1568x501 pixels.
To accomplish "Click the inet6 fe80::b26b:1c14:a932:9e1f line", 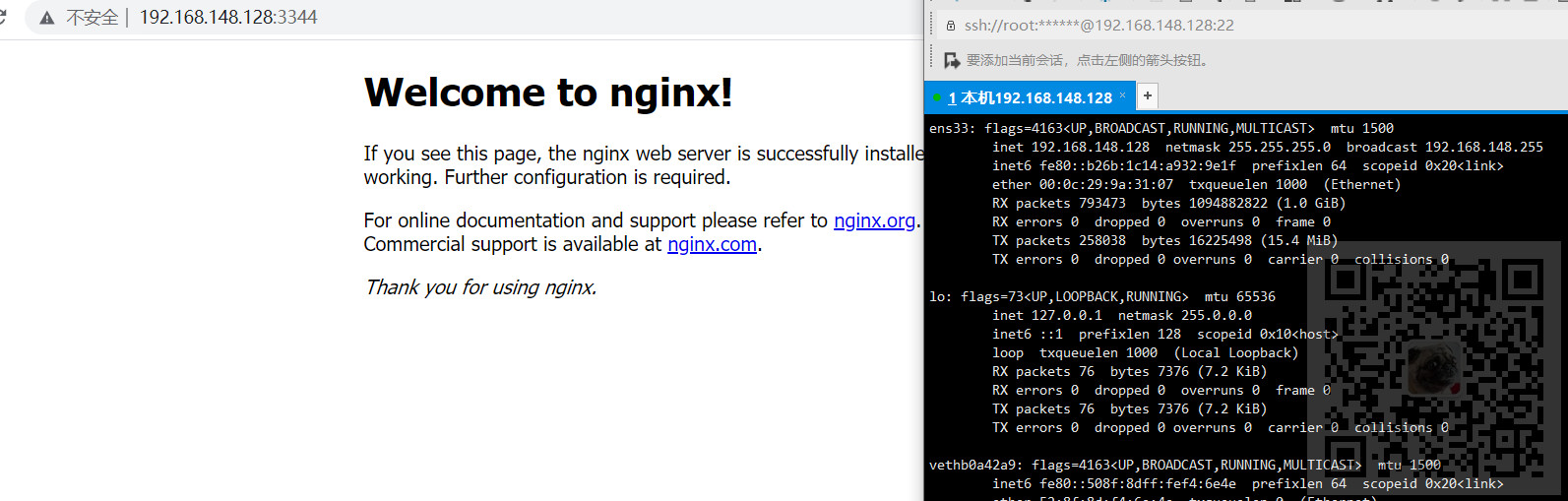I will click(1248, 165).
